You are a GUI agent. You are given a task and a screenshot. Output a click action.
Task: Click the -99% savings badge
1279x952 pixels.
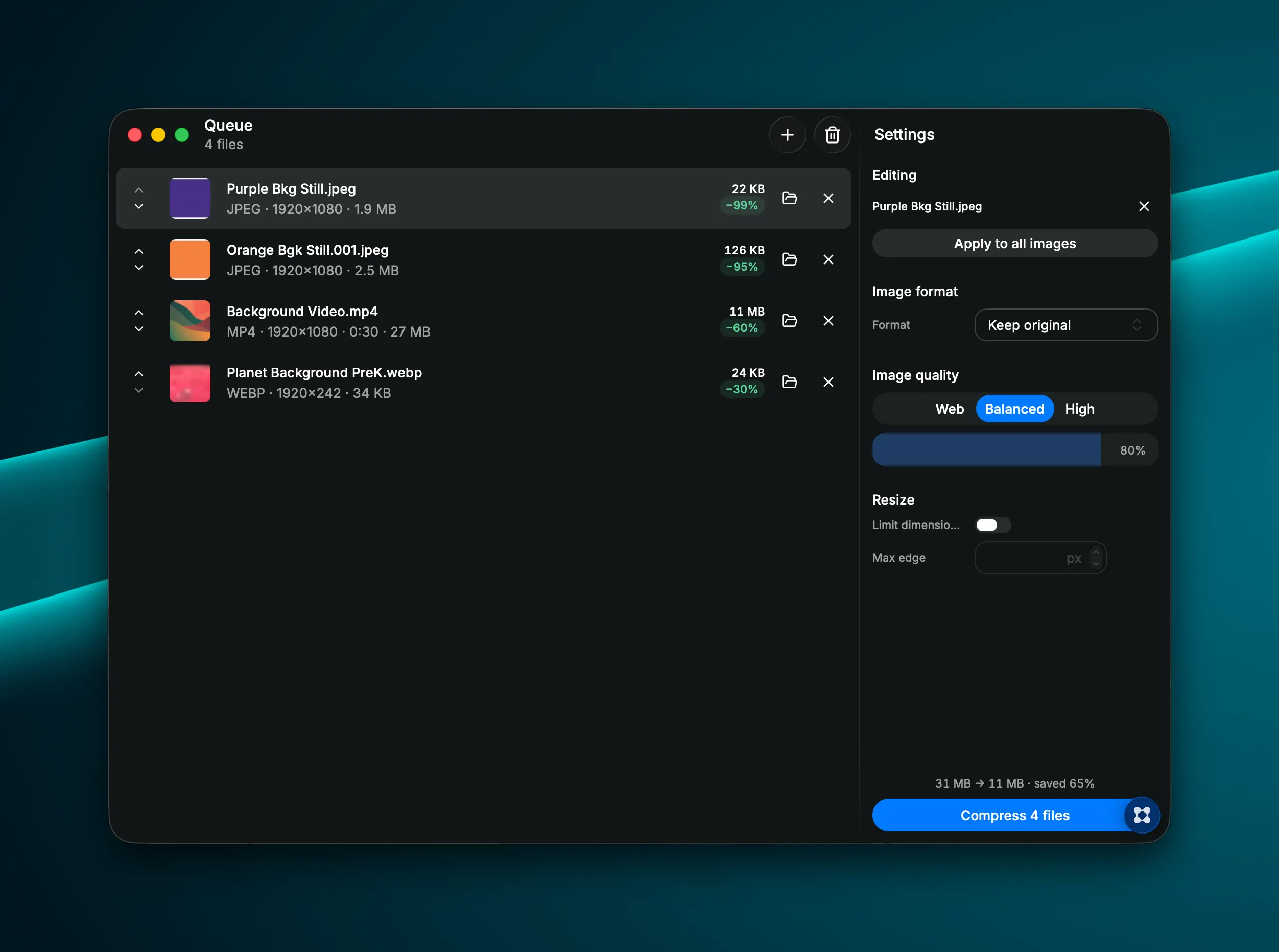[x=742, y=206]
